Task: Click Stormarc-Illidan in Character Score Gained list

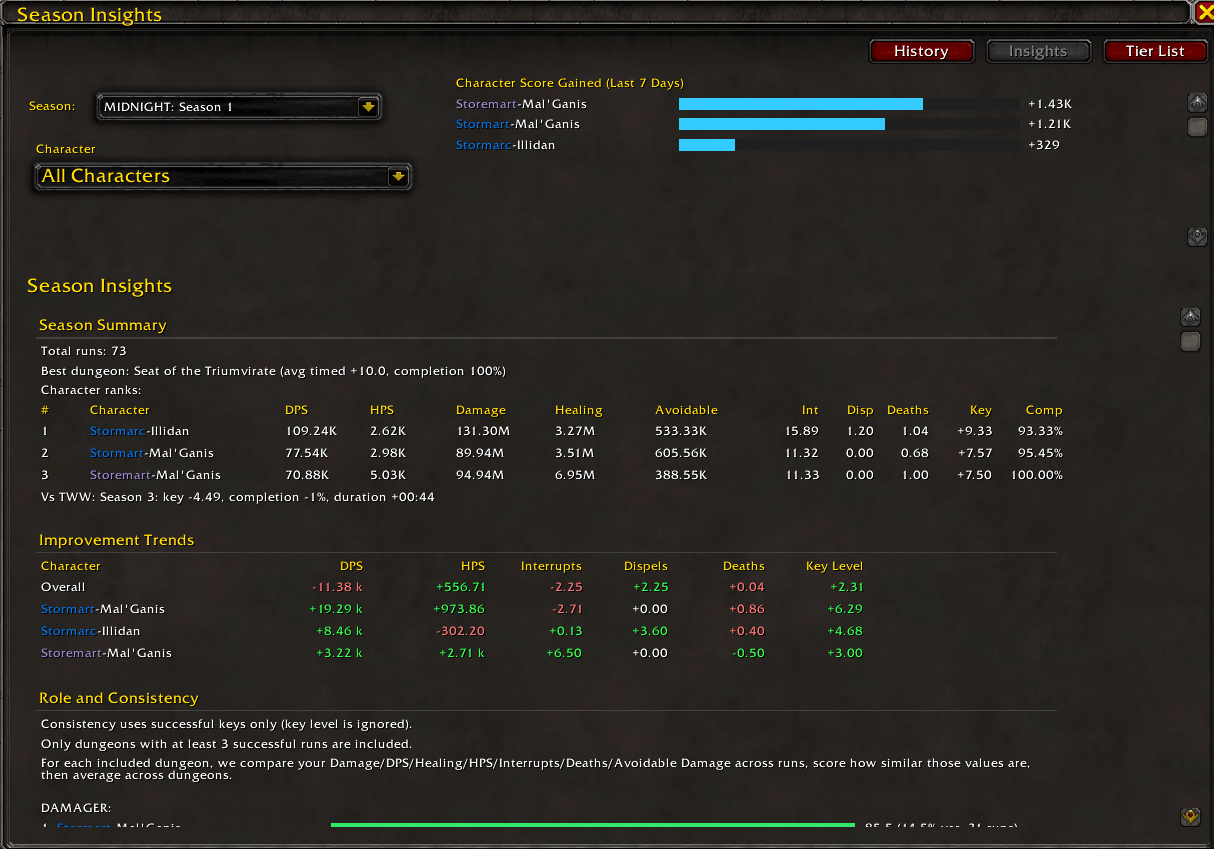Action: point(505,145)
